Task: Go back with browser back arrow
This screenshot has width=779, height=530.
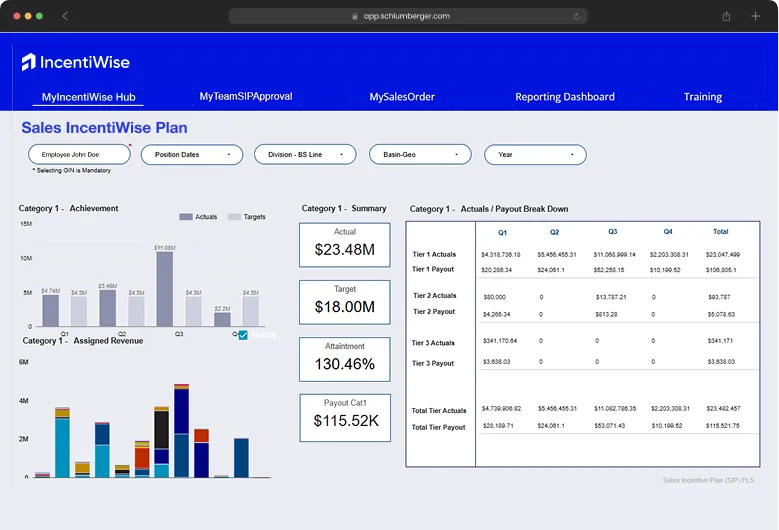Action: [65, 16]
